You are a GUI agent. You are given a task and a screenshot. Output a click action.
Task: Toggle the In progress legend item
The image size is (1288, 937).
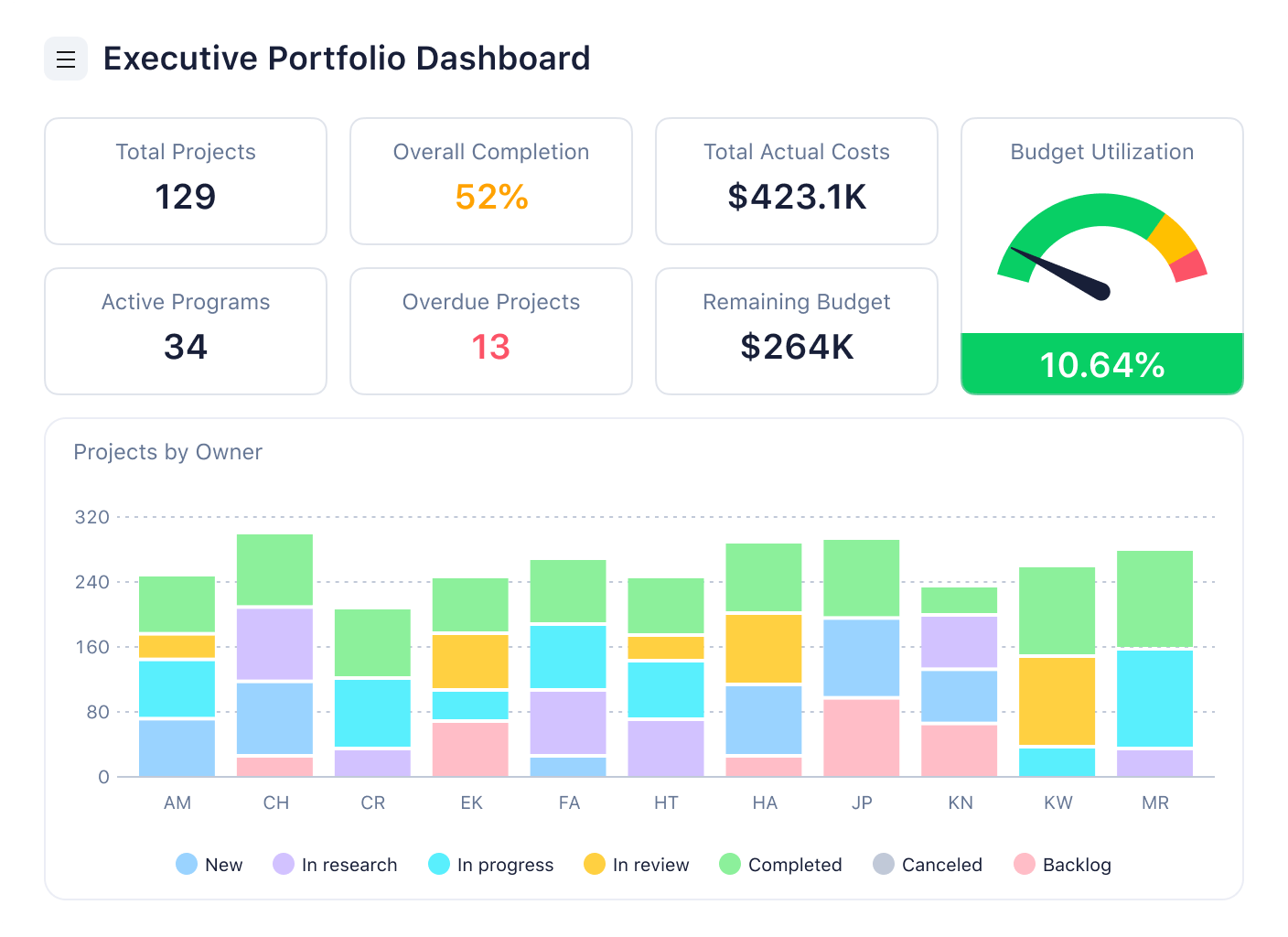tap(490, 865)
